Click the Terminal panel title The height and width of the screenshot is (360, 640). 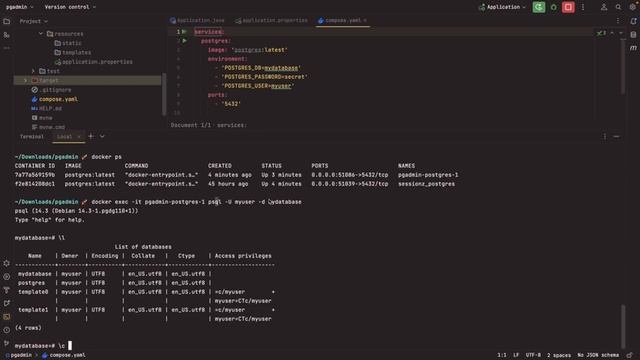pyautogui.click(x=32, y=137)
